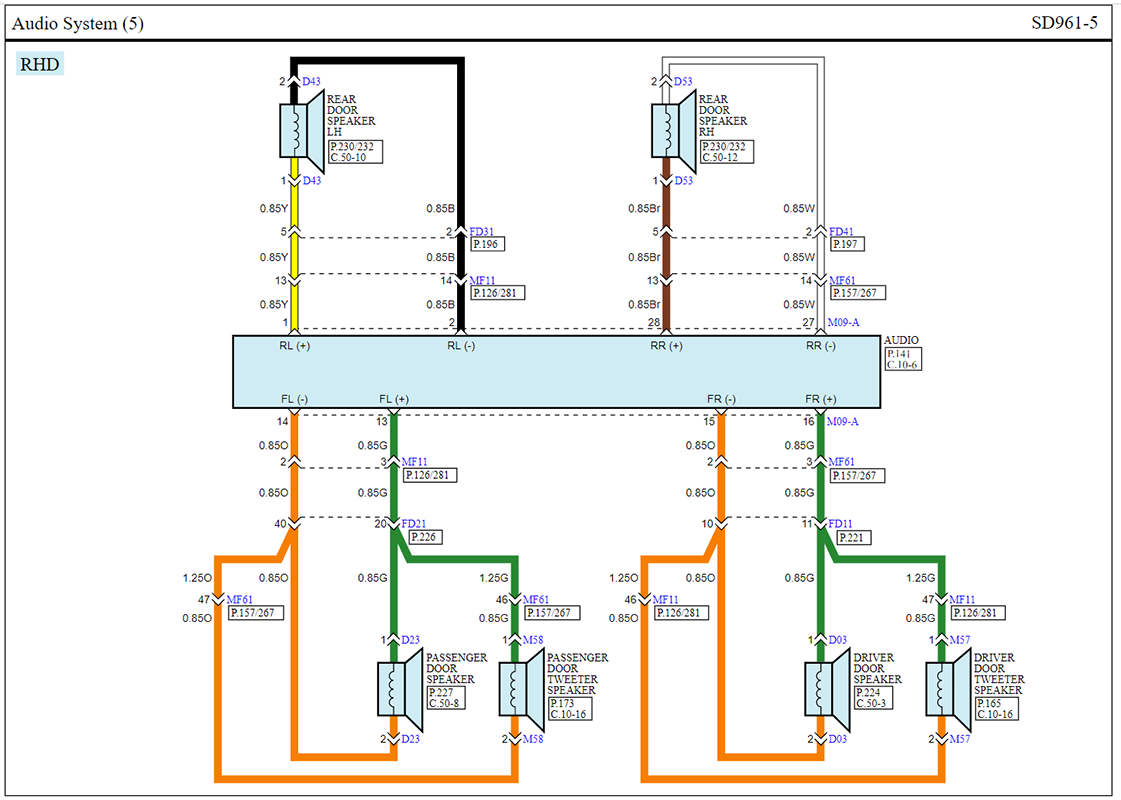Open MF11 link at pin 47 on green wire
Image resolution: width=1121 pixels, height=800 pixels.
(962, 600)
